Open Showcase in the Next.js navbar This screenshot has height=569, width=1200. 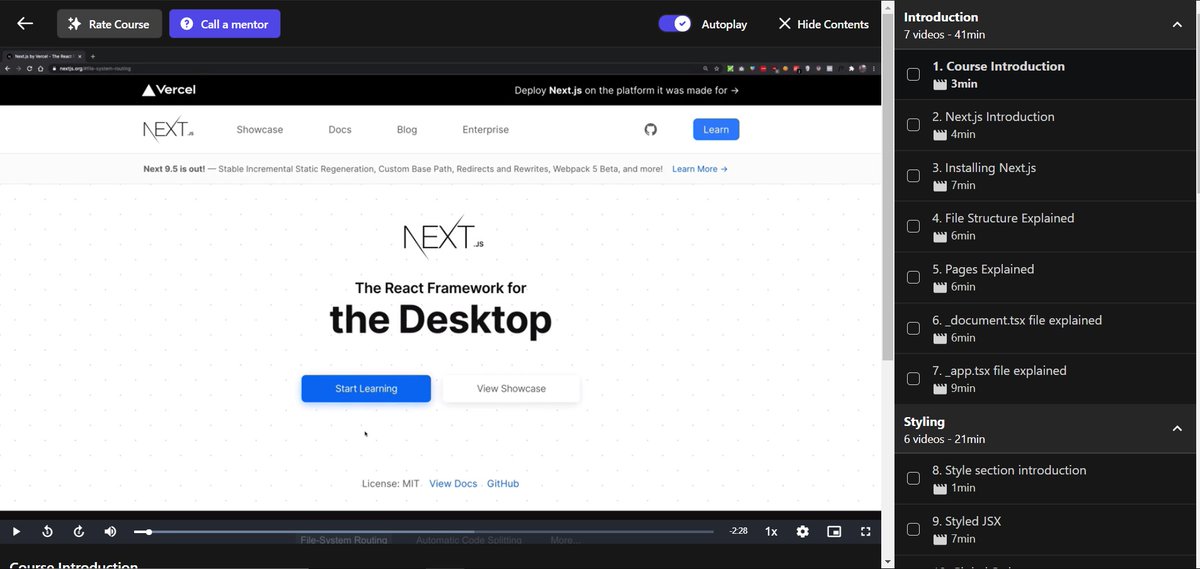[260, 130]
